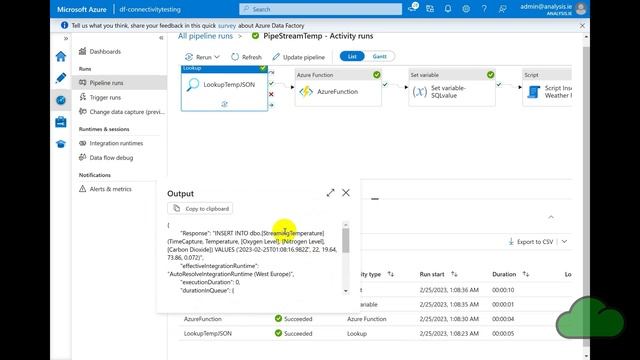Click the All pipeline runs breadcrumb
Image resolution: width=640 pixels, height=360 pixels.
(205, 36)
